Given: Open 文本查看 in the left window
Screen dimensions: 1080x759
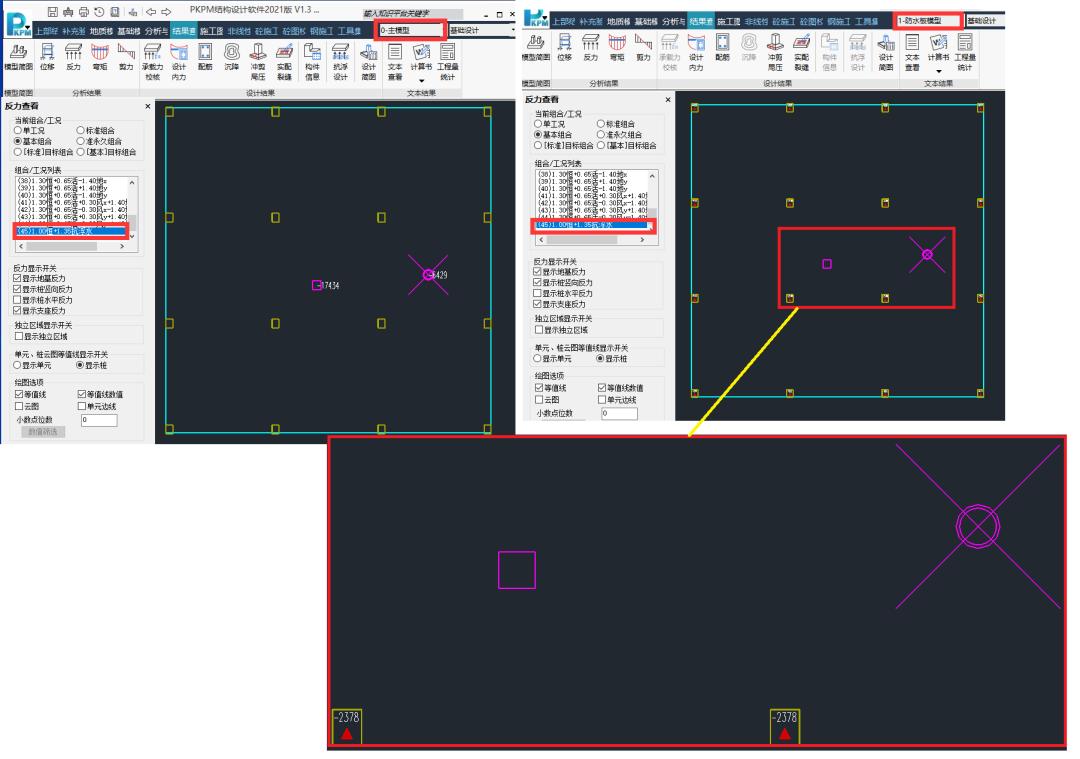Looking at the screenshot, I should (x=395, y=62).
